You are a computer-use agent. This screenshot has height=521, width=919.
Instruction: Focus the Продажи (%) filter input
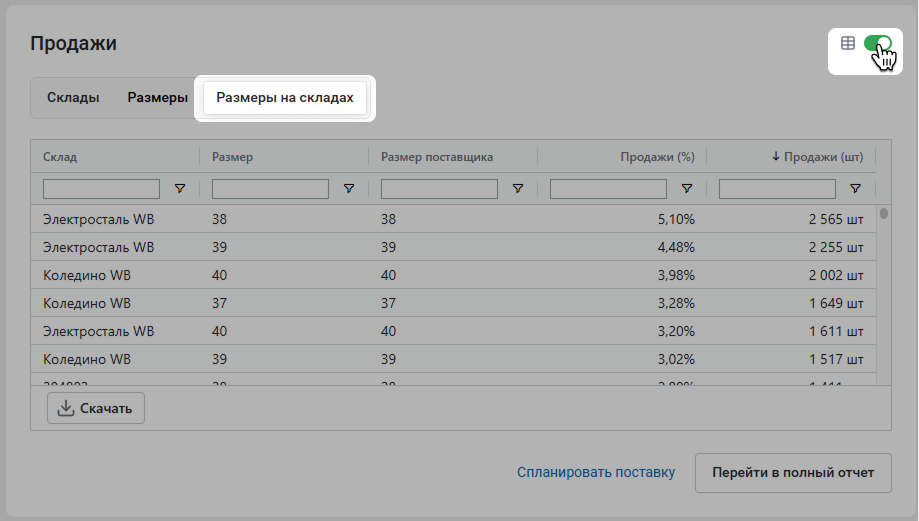[608, 189]
